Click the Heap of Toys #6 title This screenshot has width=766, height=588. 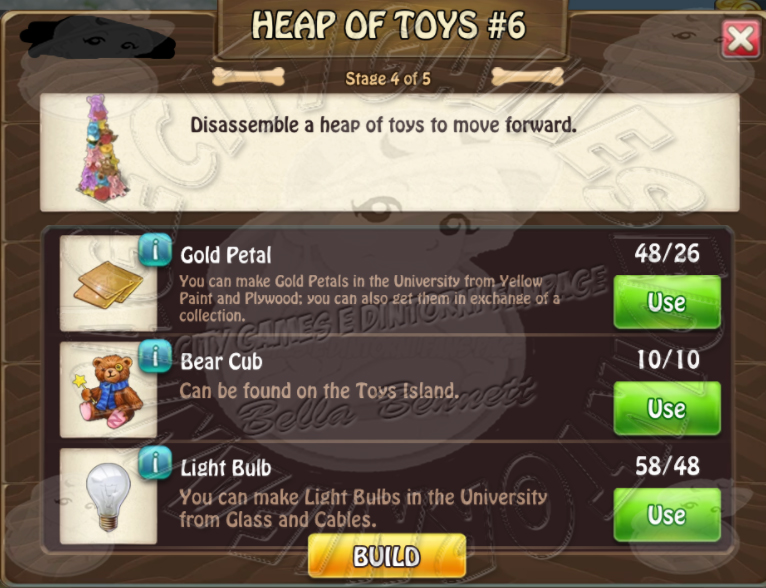point(389,25)
